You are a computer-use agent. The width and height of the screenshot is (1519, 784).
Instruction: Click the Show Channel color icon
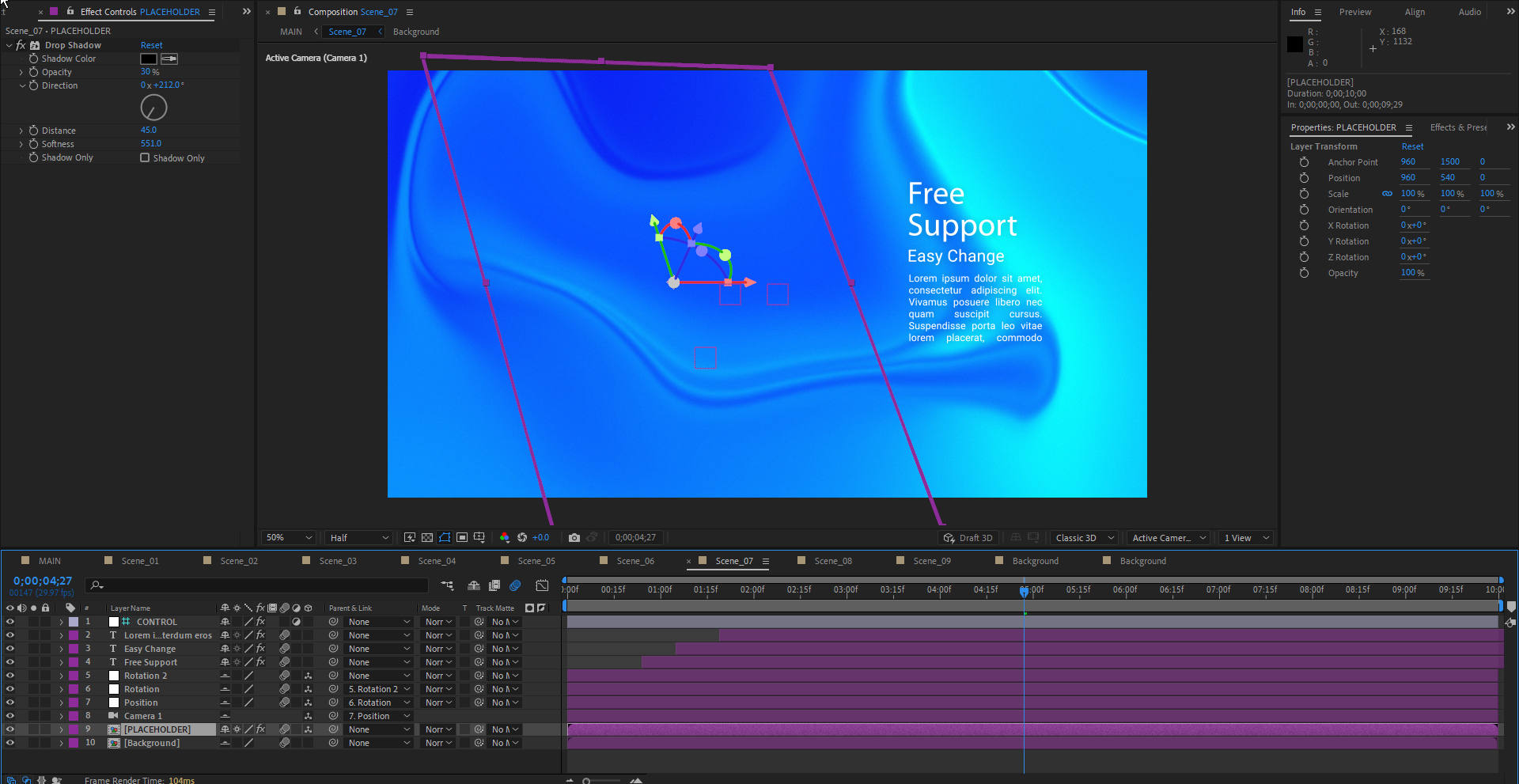(504, 538)
